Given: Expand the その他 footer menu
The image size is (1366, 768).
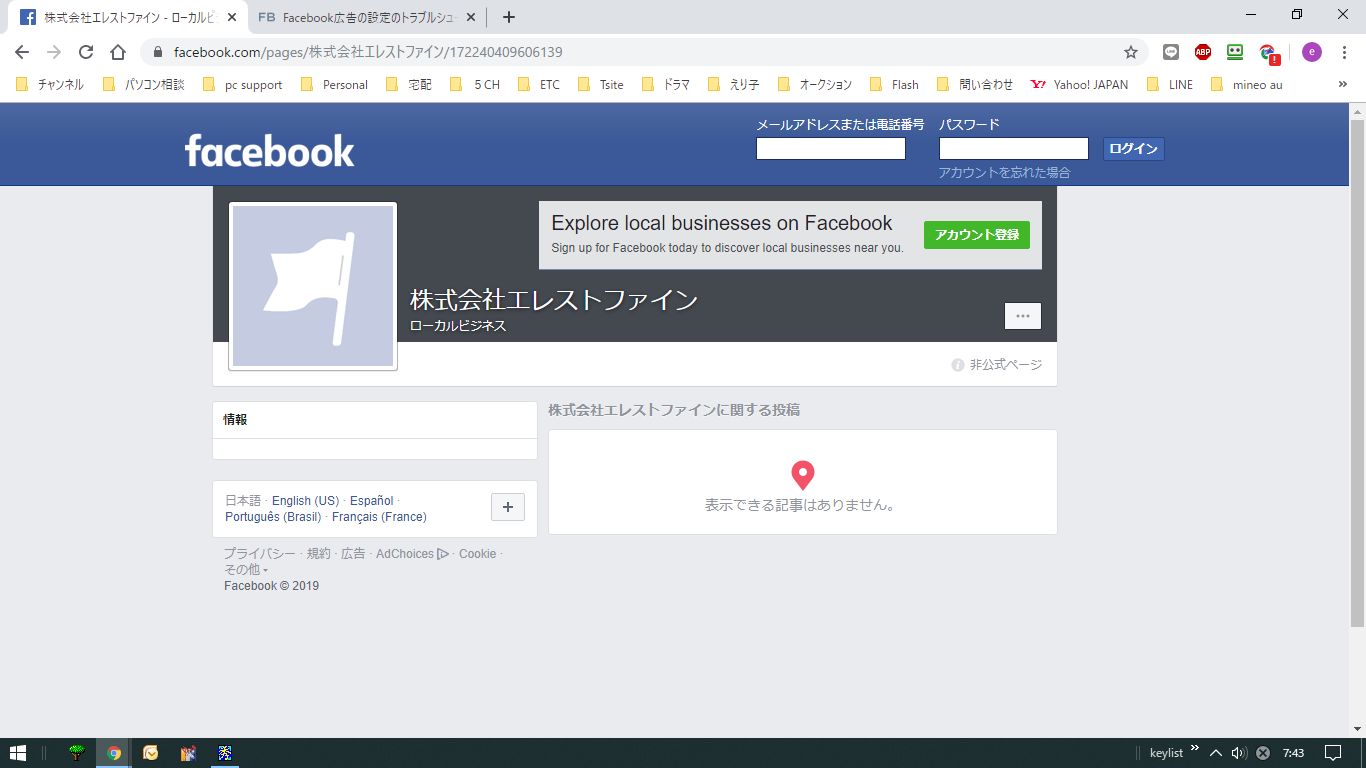Looking at the screenshot, I should click(x=246, y=570).
